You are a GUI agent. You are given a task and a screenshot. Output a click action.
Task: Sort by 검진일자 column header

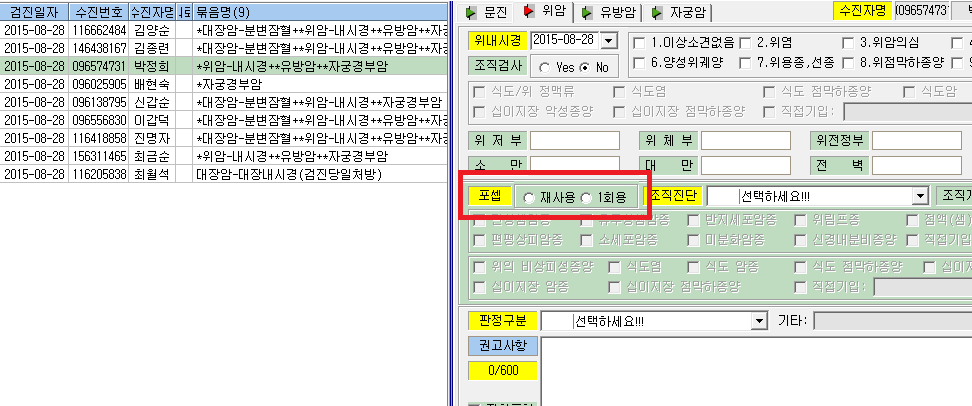[34, 12]
